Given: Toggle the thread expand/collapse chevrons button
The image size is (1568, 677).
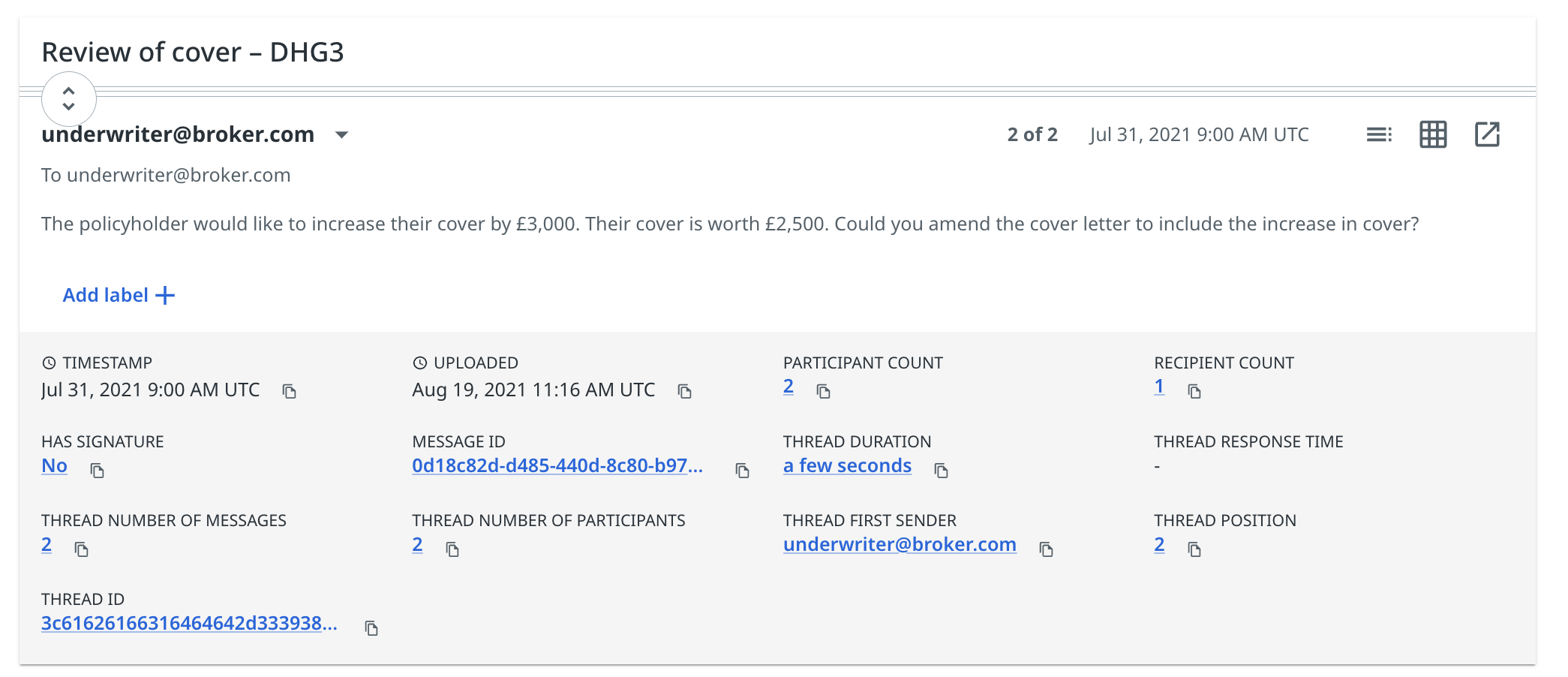Looking at the screenshot, I should tap(69, 99).
